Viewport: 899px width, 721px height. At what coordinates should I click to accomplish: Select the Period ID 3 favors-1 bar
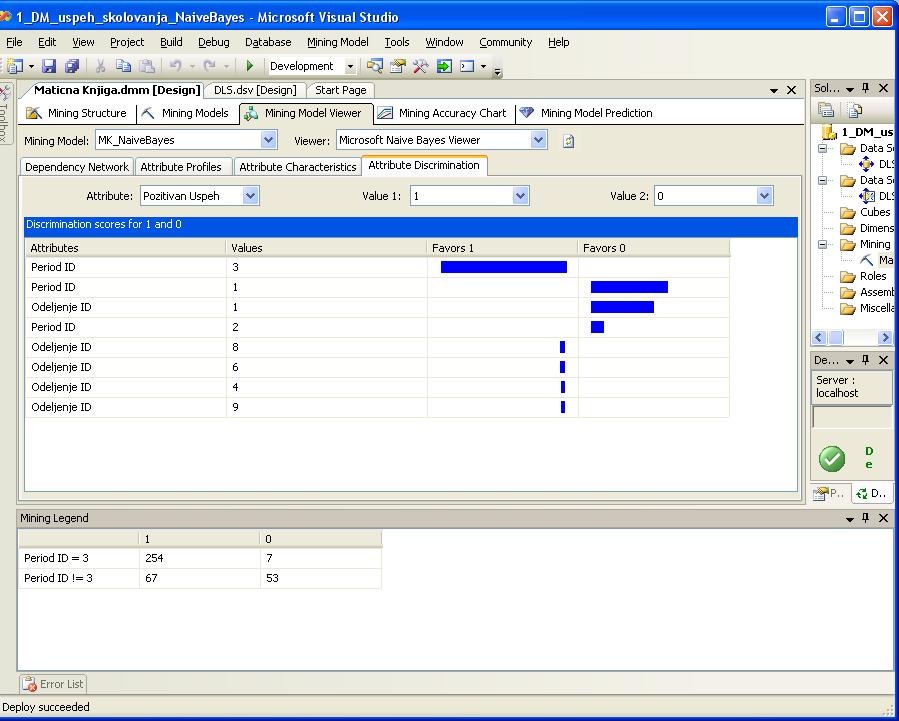pos(504,267)
